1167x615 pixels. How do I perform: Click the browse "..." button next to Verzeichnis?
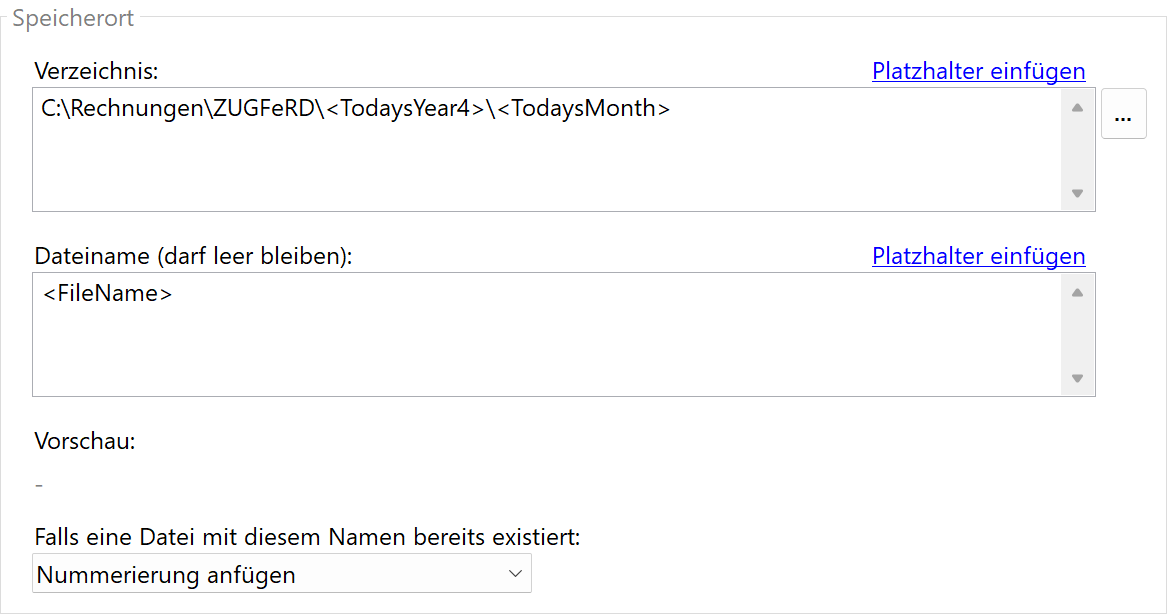(1123, 114)
